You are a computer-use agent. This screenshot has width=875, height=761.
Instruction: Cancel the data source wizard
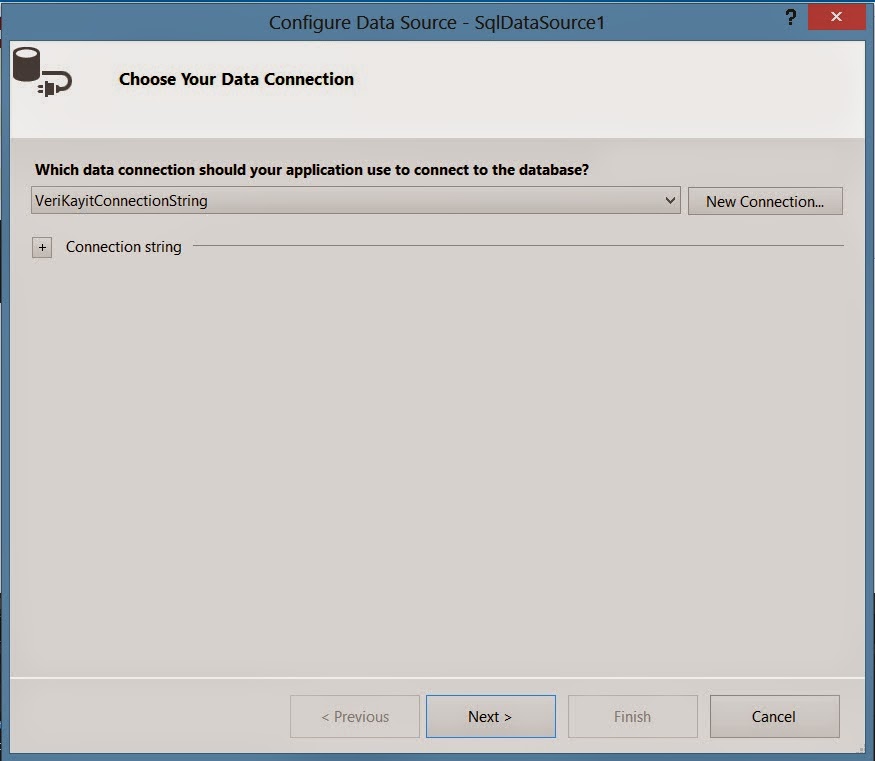click(x=774, y=716)
